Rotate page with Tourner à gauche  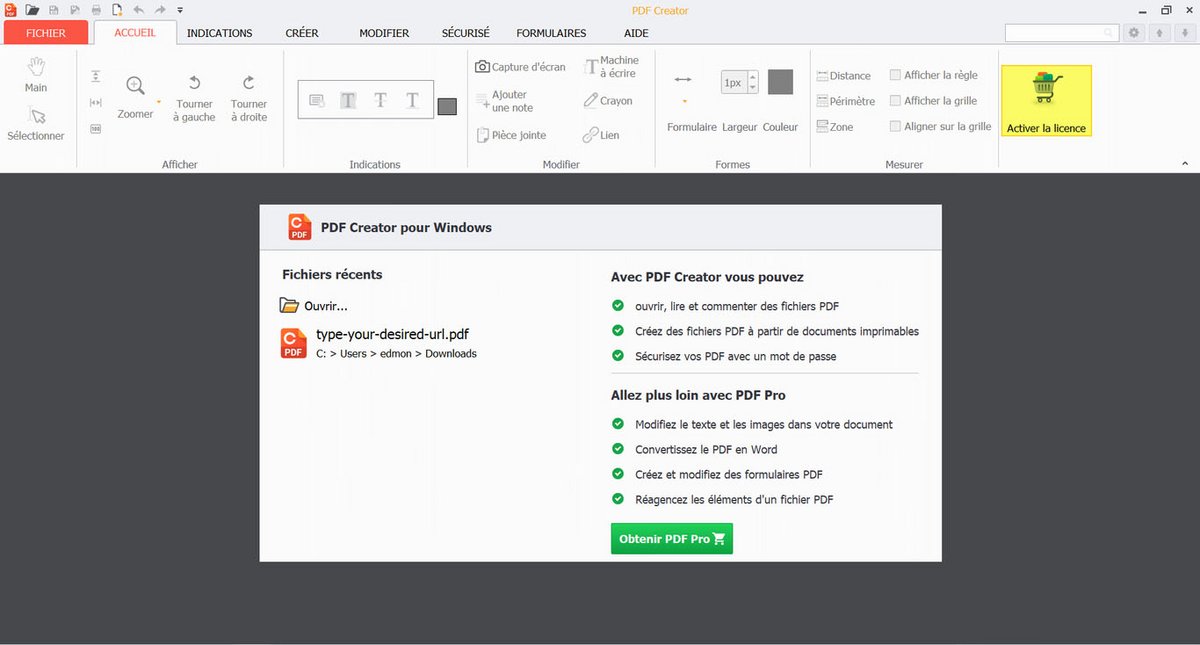pos(194,84)
